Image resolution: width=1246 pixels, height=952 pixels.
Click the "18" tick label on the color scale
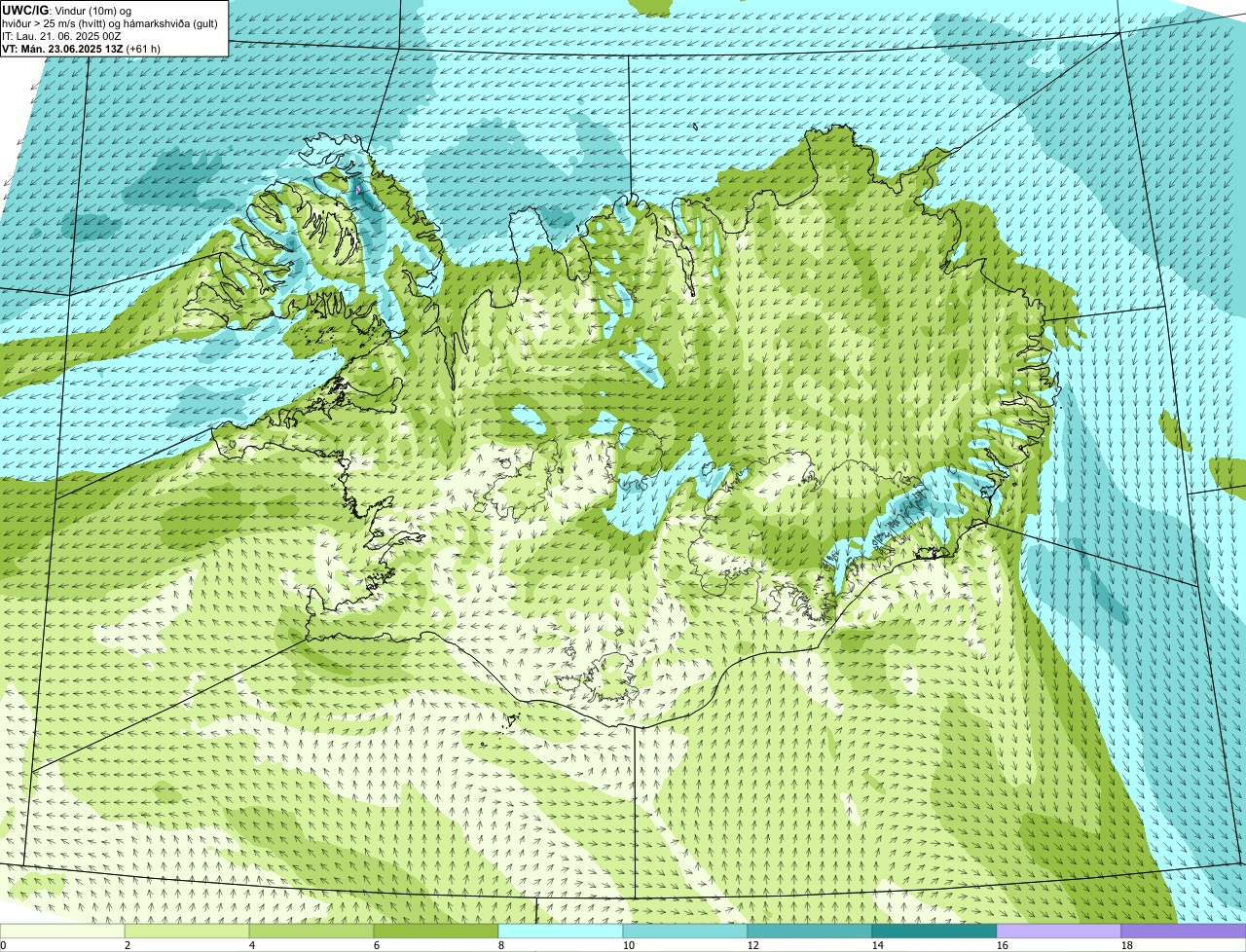pos(1127,945)
